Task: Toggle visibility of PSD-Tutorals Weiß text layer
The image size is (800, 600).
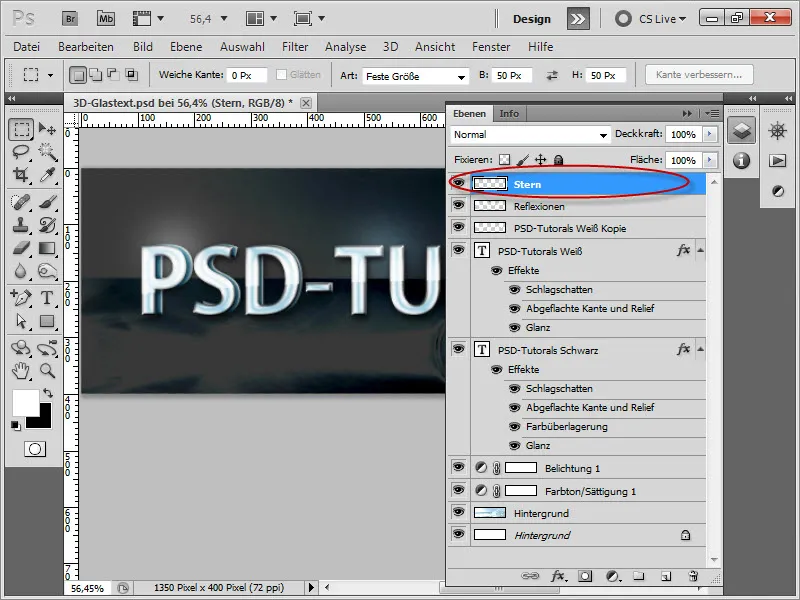Action: [x=458, y=249]
